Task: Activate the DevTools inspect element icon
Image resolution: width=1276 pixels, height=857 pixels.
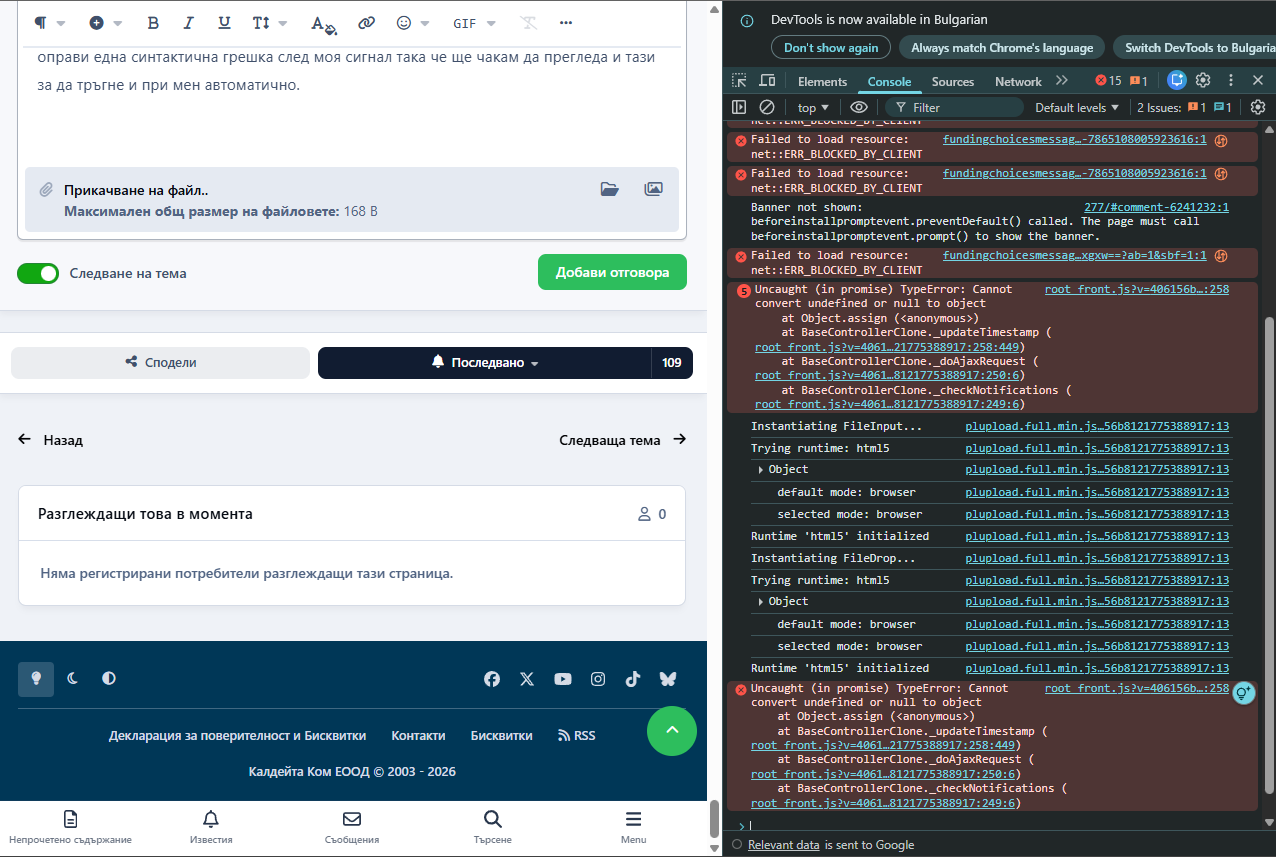Action: coord(739,81)
